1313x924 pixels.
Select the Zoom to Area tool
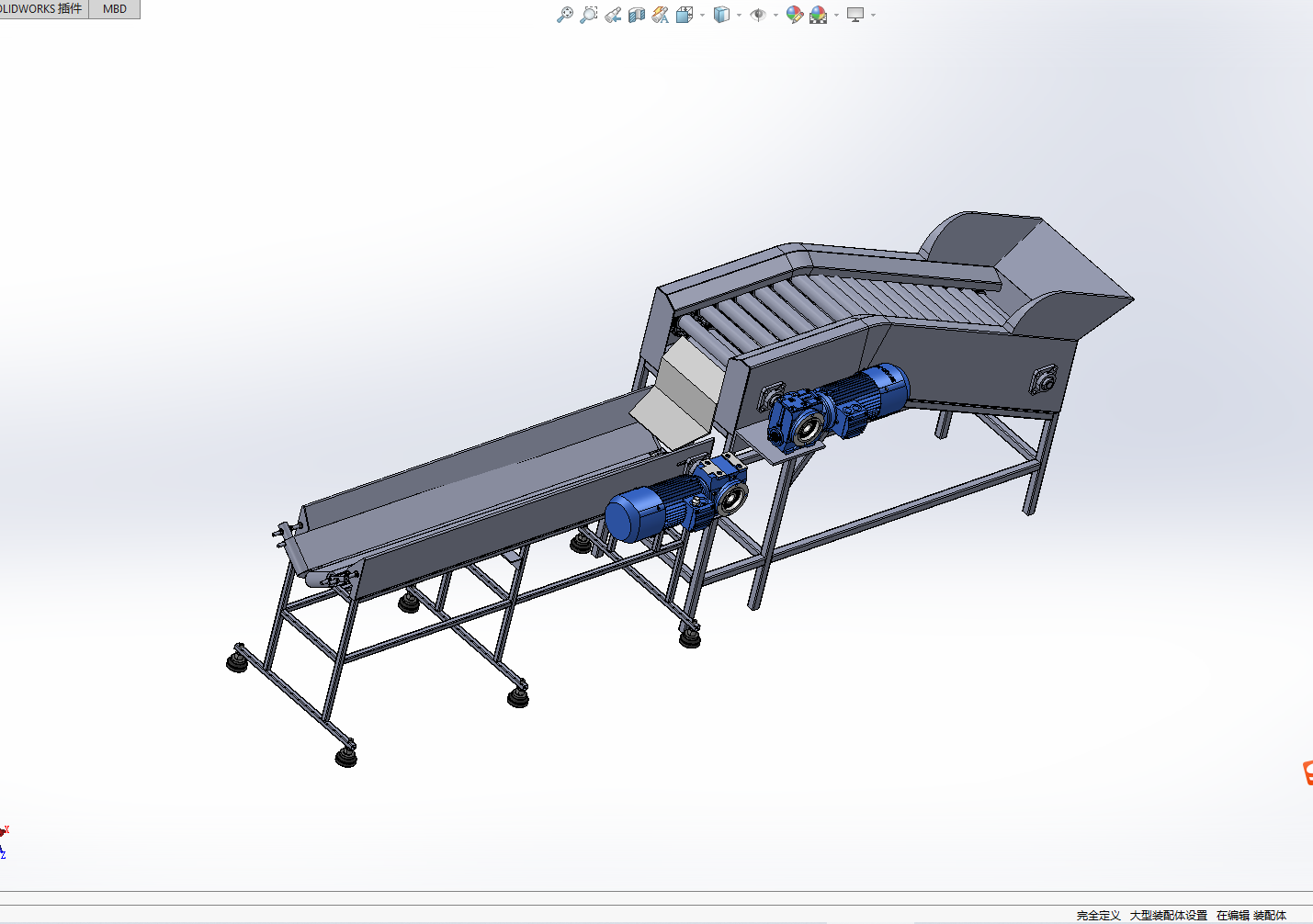(x=589, y=15)
